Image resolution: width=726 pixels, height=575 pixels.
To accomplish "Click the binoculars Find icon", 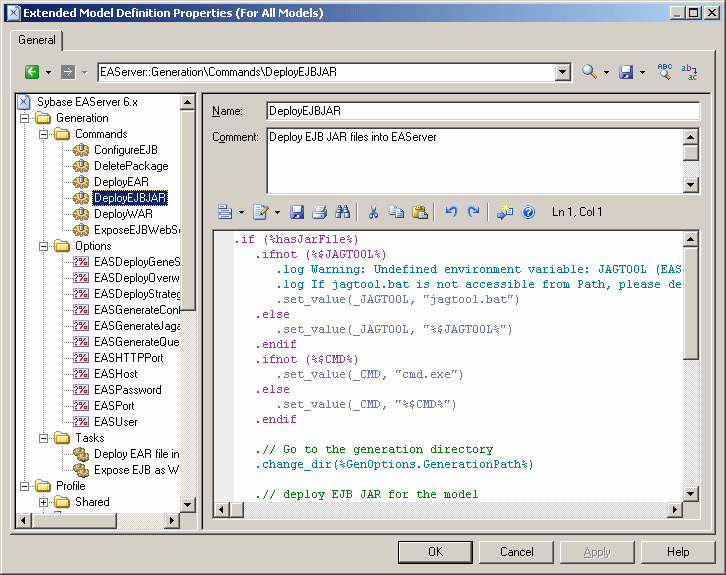I will click(343, 212).
